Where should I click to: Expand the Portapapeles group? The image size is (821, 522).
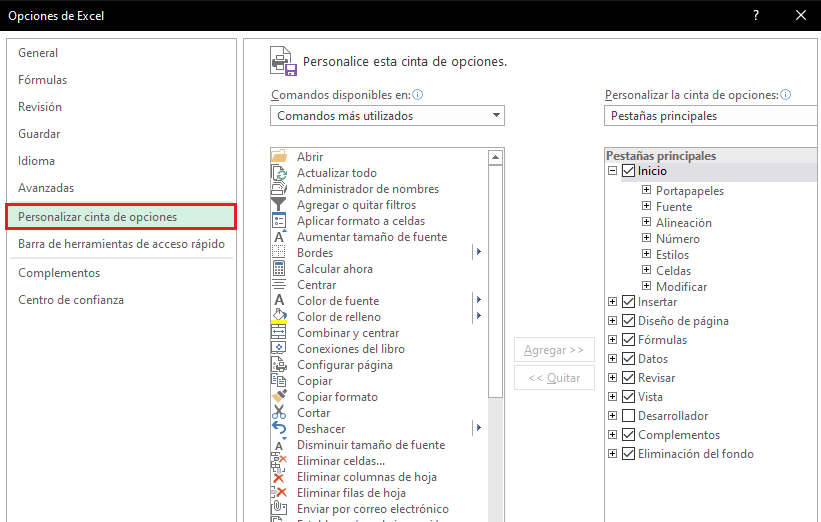[647, 190]
